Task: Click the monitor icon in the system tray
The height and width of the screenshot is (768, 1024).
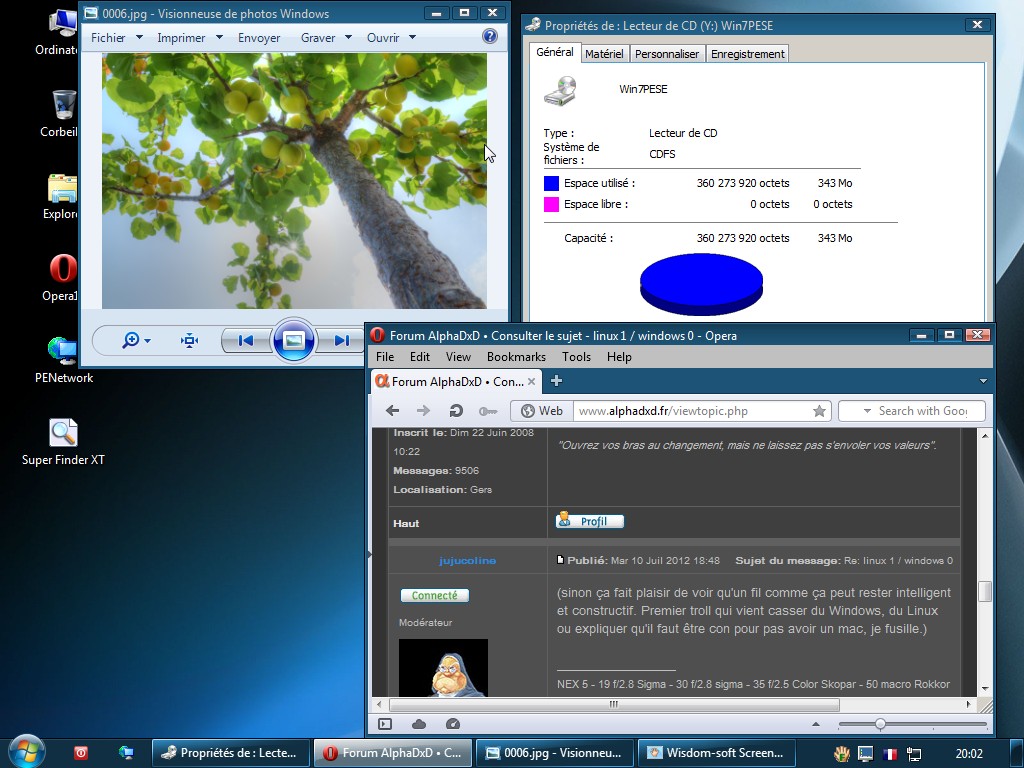Action: pyautogui.click(x=865, y=754)
